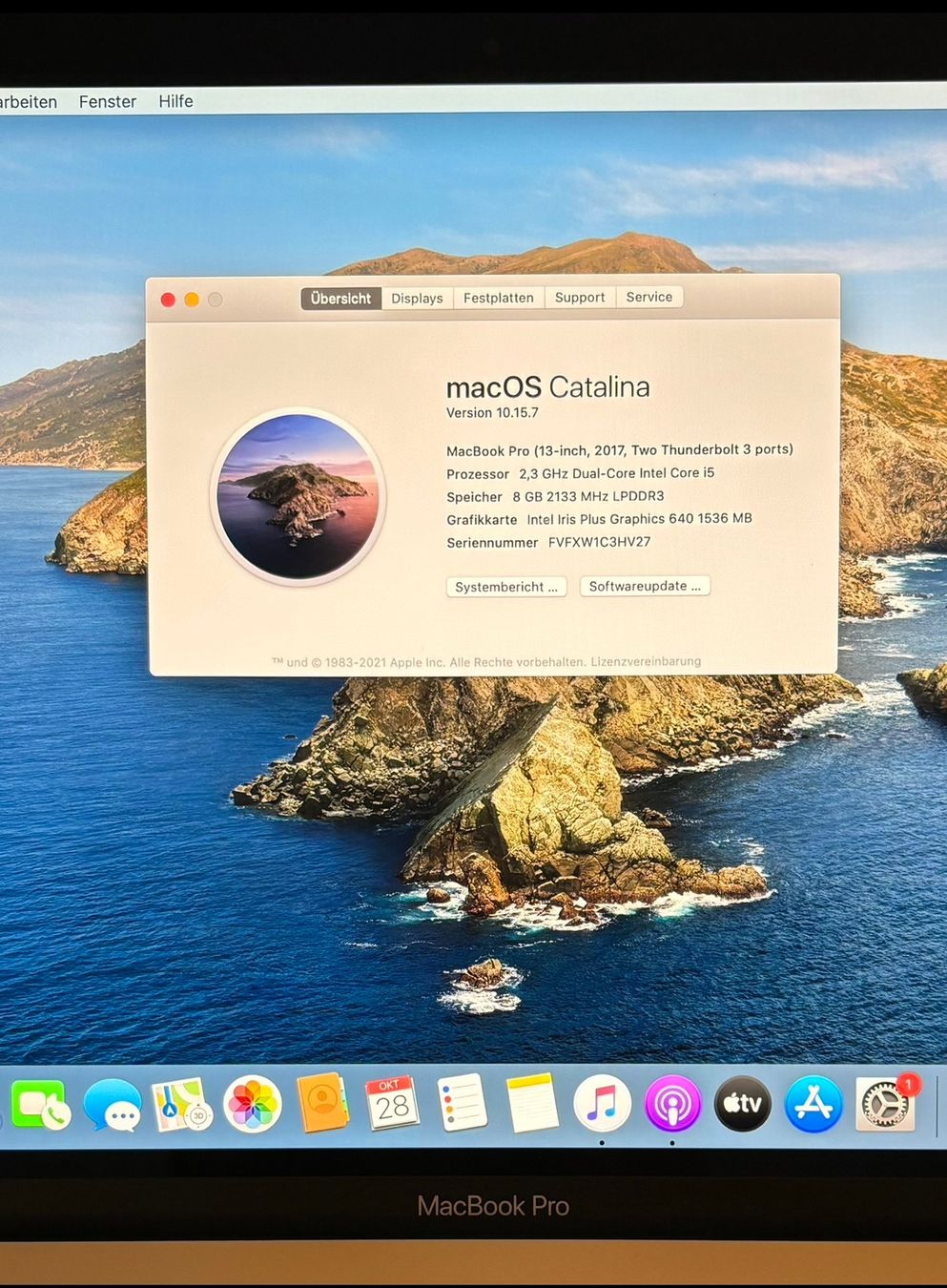
Task: Launch Podcasts from the Dock
Action: click(672, 1104)
